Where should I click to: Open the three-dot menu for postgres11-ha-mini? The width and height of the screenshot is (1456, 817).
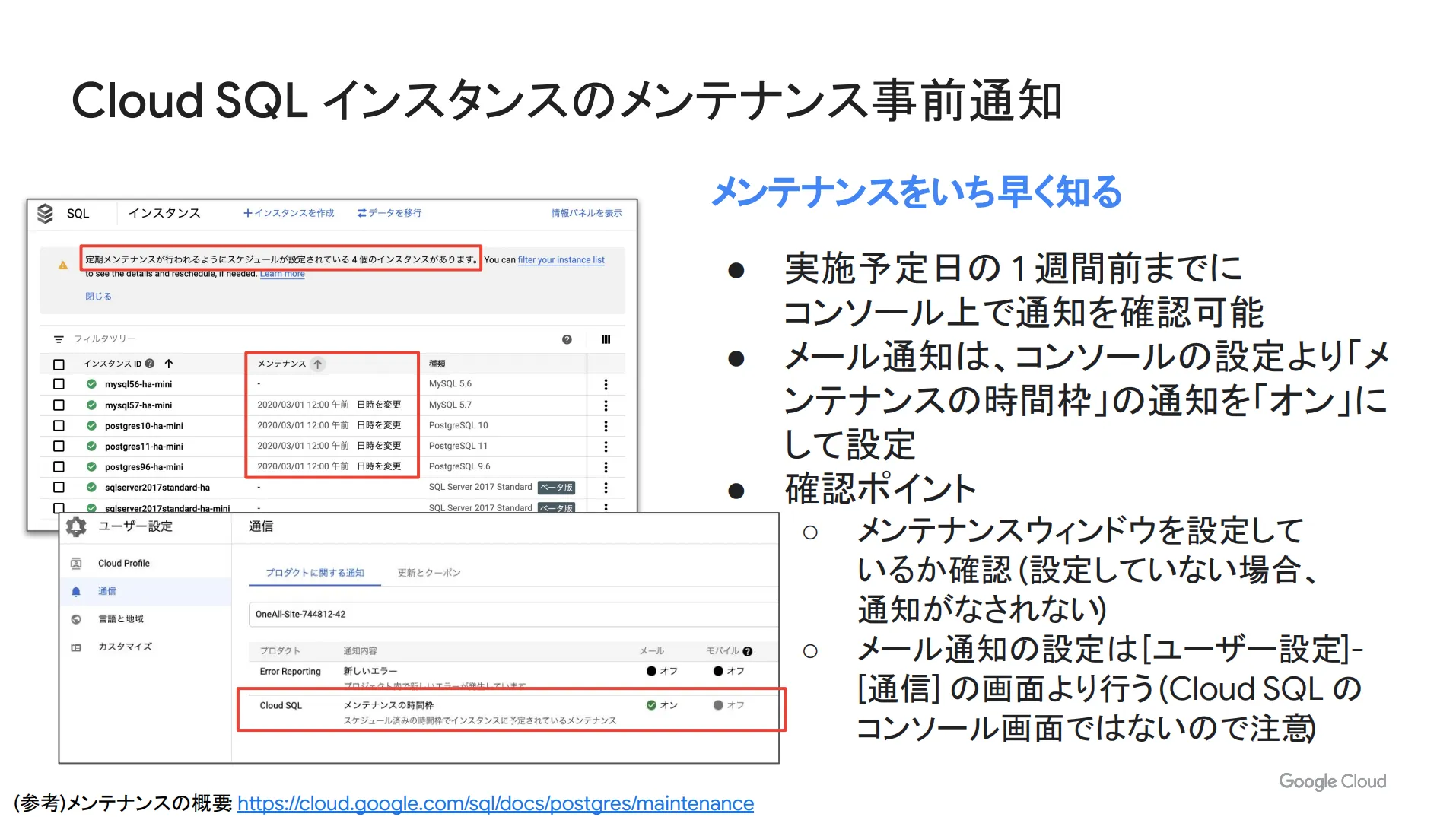point(606,447)
